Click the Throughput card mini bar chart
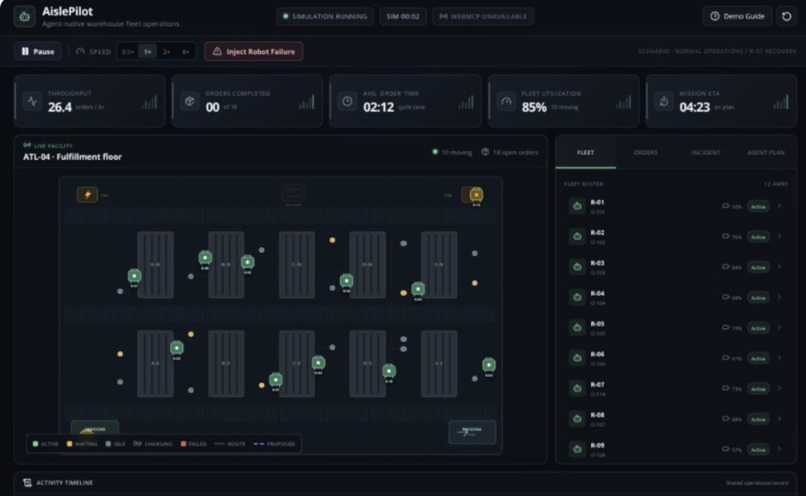 [x=150, y=102]
